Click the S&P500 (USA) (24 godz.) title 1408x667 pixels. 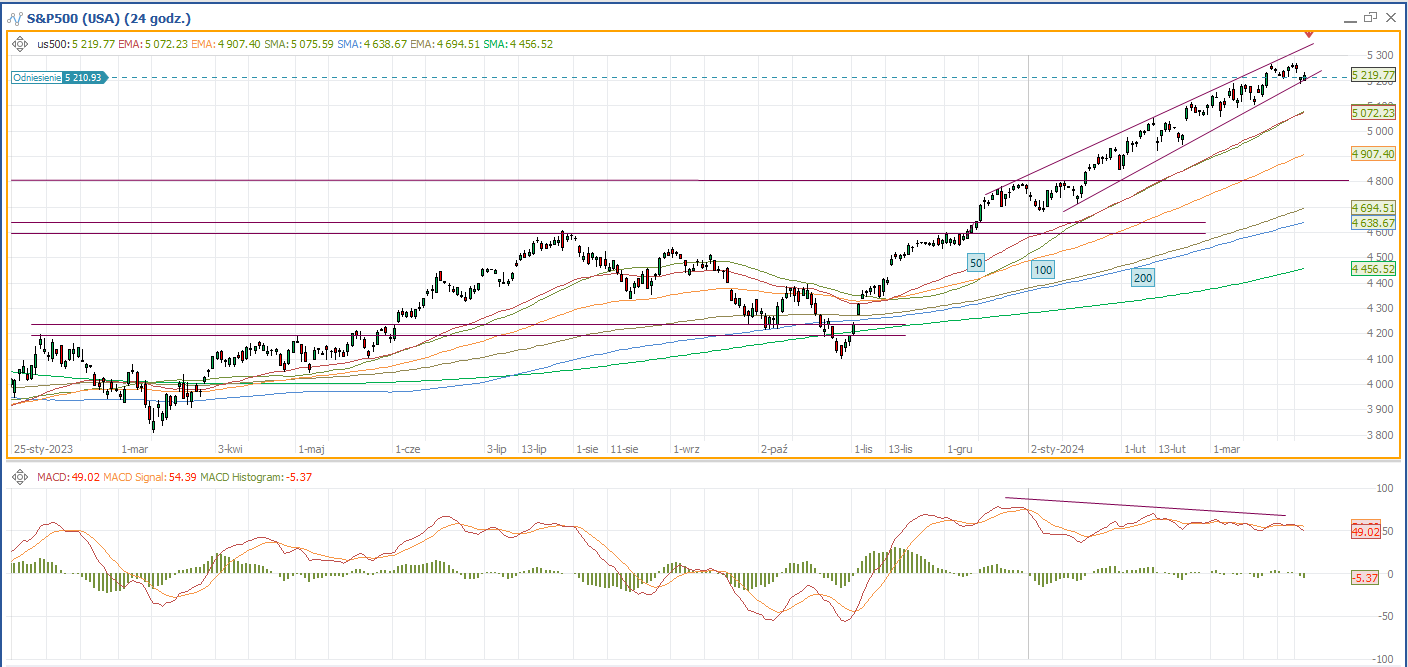click(x=109, y=18)
